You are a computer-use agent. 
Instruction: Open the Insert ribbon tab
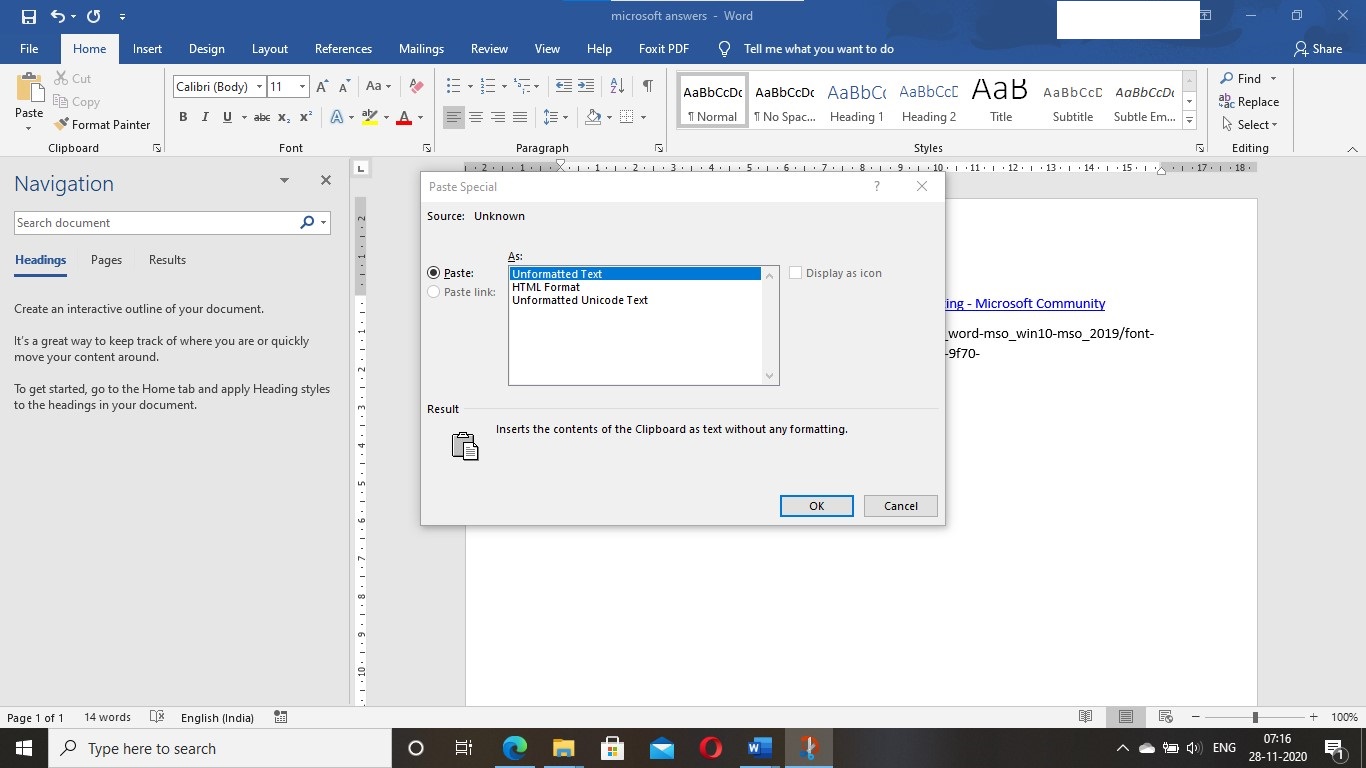point(147,49)
